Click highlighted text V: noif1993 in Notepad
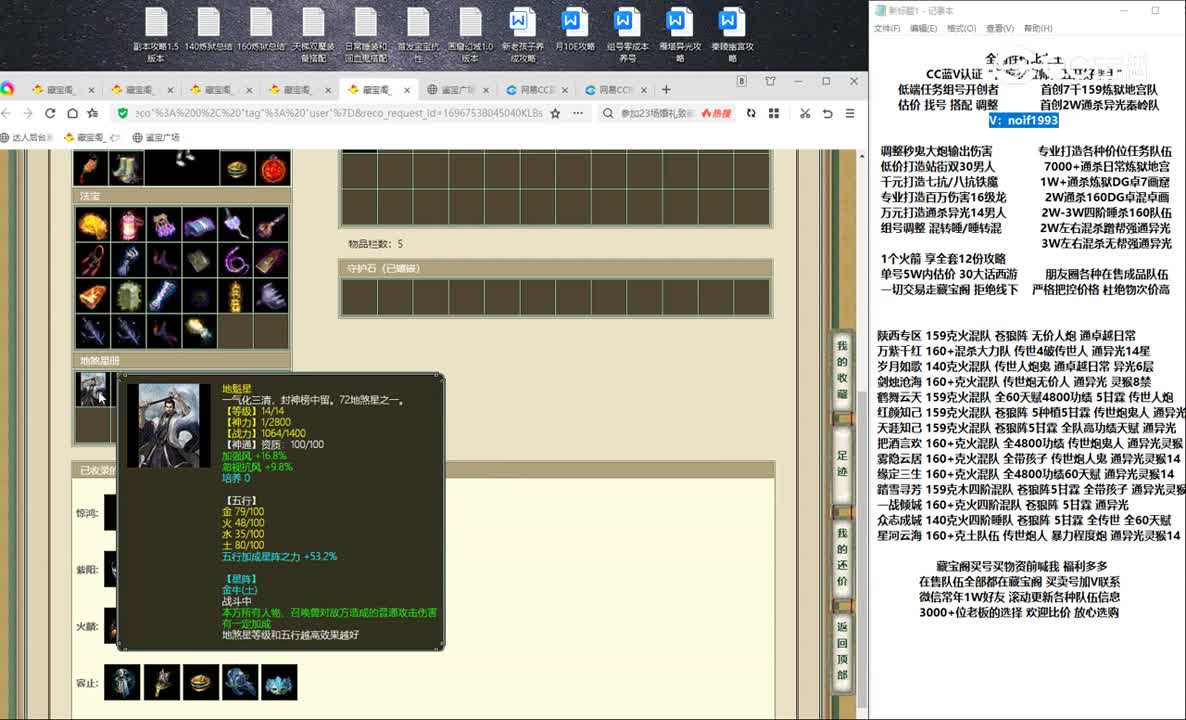 point(1023,120)
